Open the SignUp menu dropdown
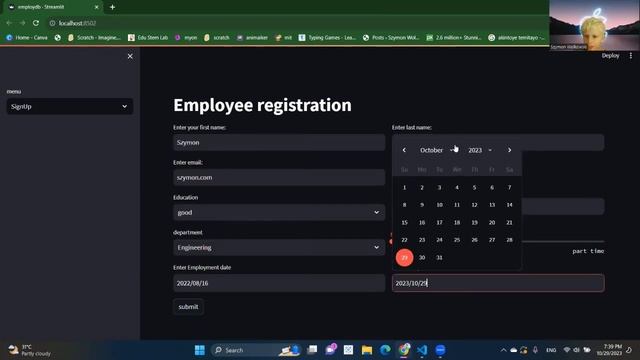The height and width of the screenshot is (360, 640). (69, 107)
